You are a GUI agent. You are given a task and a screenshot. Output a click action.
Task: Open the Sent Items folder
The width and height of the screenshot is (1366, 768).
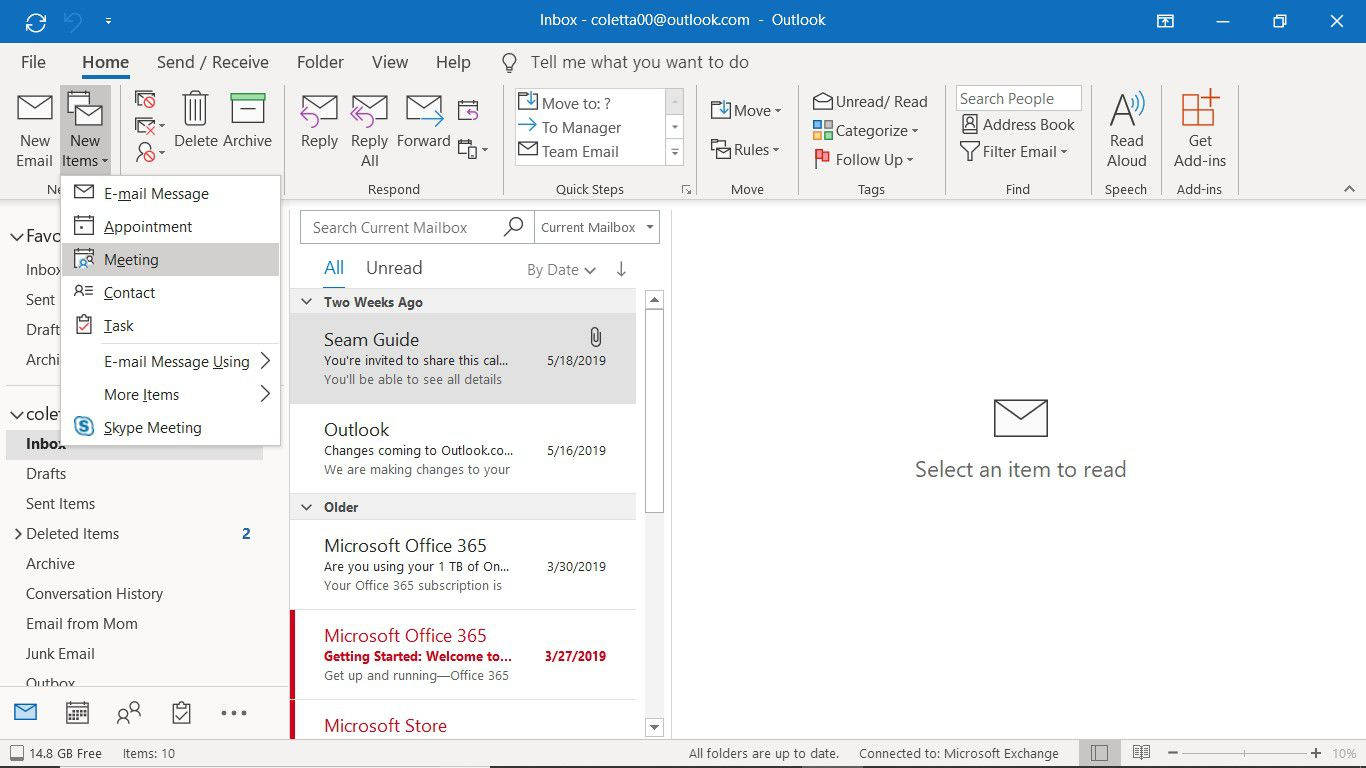tap(61, 503)
